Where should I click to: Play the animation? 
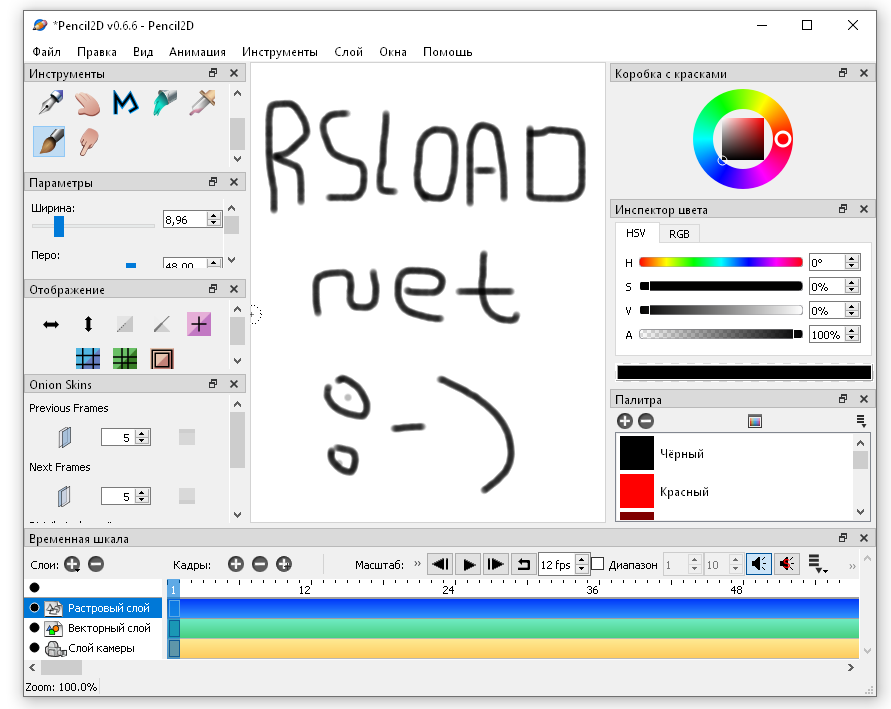point(469,564)
